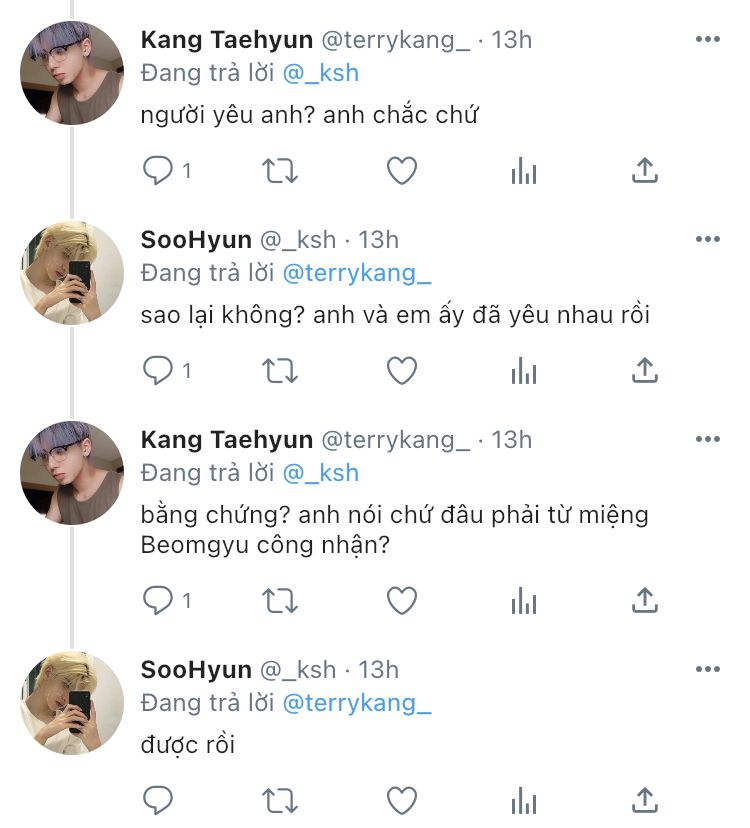View analytics of Taehyun's 'bằng chứng?' tweet
The height and width of the screenshot is (828, 750).
click(x=524, y=601)
